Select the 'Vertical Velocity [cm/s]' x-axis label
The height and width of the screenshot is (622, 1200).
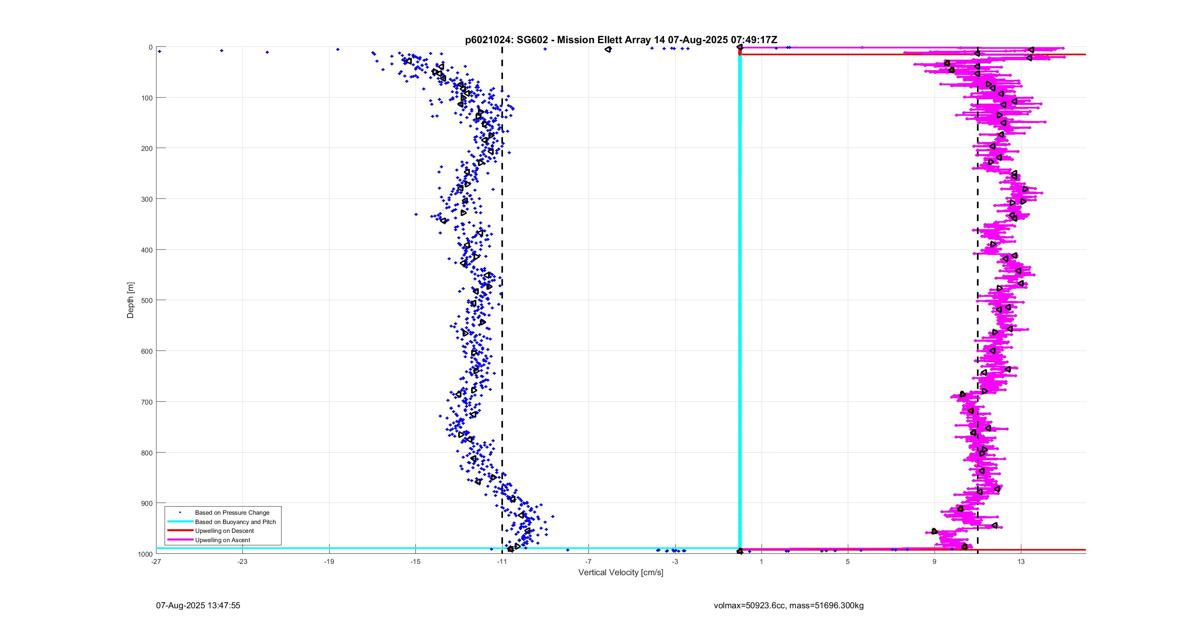pos(621,572)
